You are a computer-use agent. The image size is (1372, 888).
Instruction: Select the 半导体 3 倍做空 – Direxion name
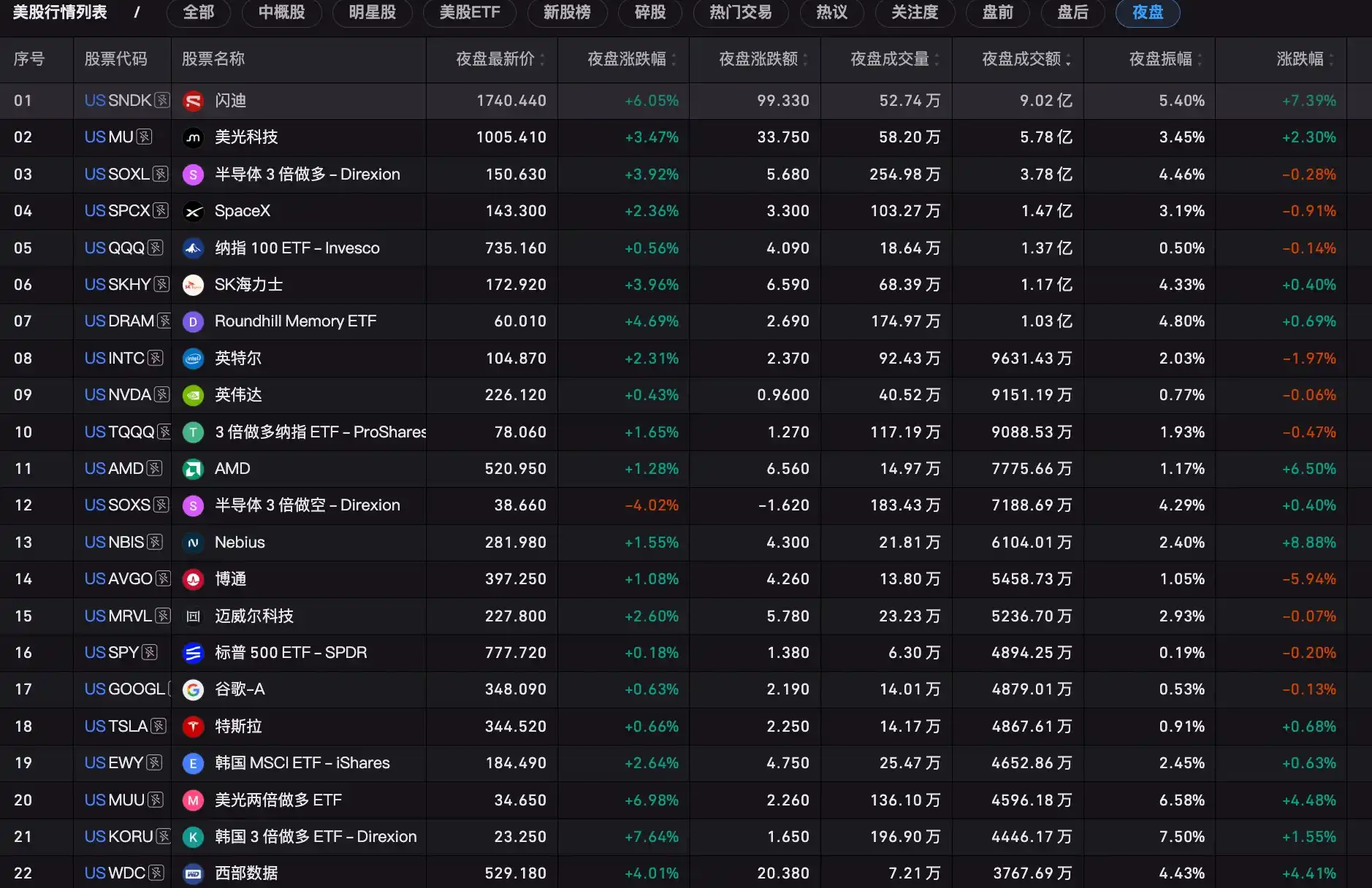coord(308,505)
